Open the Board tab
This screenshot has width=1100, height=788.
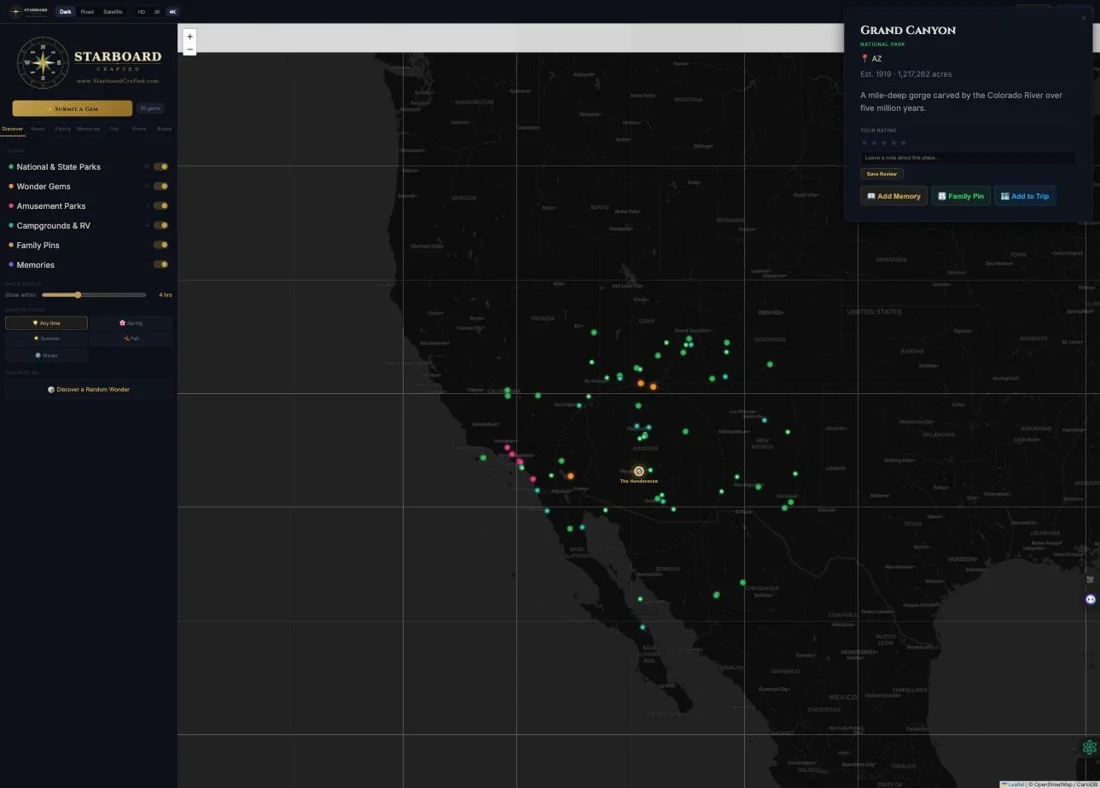(x=164, y=129)
